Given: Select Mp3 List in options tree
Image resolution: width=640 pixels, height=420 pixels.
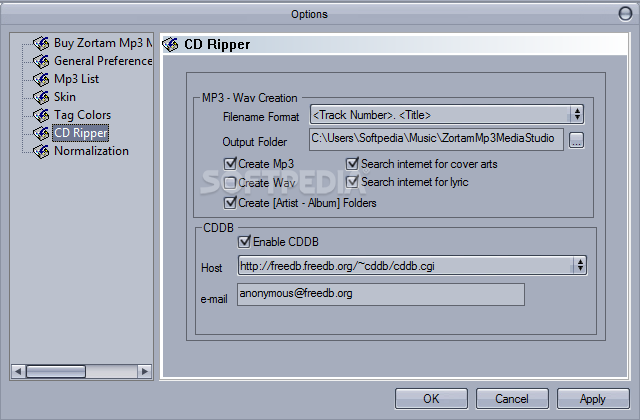Looking at the screenshot, I should 76,79.
